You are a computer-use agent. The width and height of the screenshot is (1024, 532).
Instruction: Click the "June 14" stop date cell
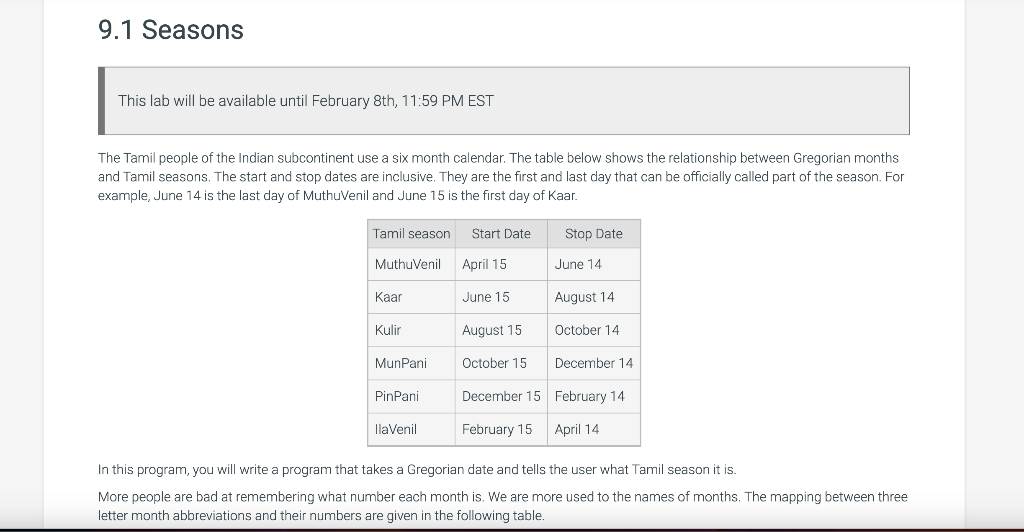(594, 264)
